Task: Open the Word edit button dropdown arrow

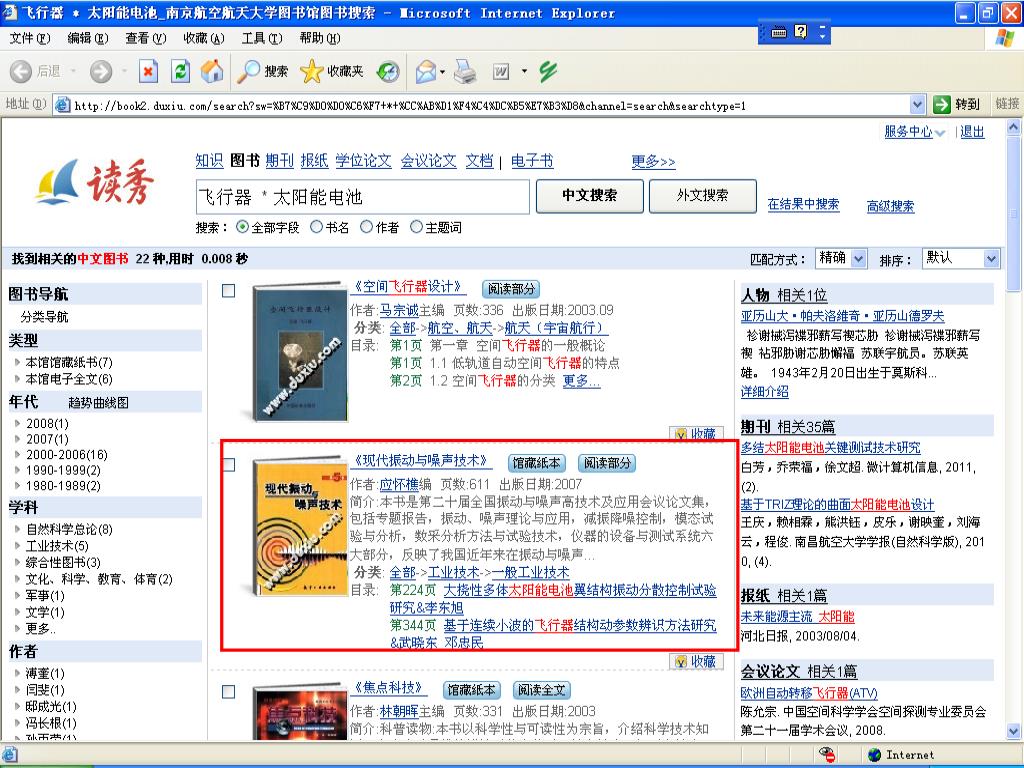Action: (524, 71)
